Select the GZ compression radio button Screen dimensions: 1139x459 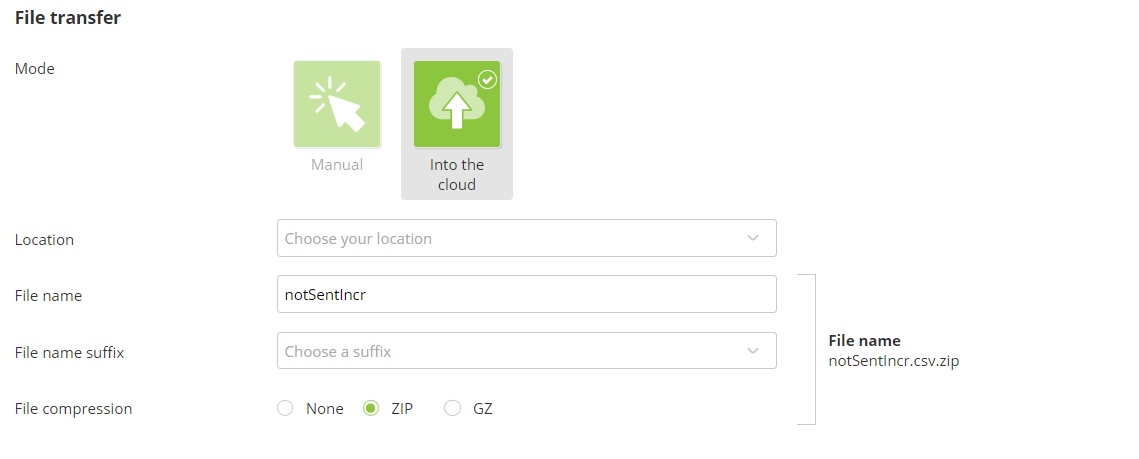click(452, 408)
